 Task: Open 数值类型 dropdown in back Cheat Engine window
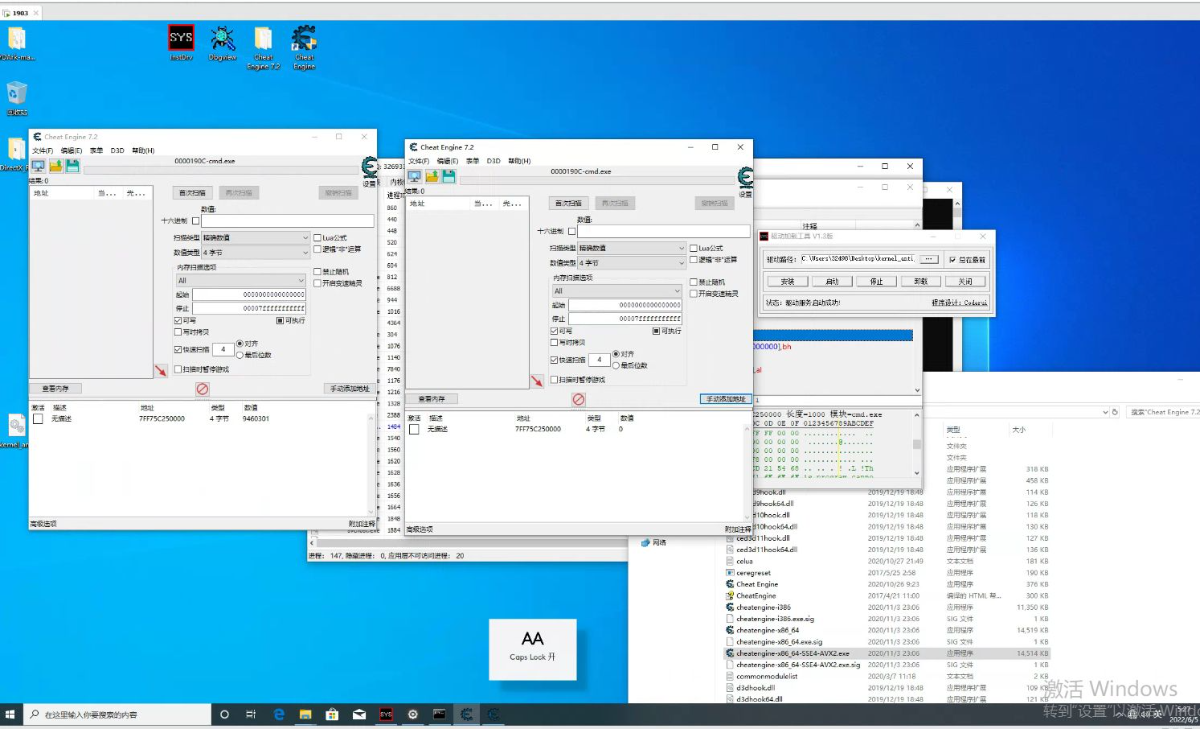click(256, 253)
